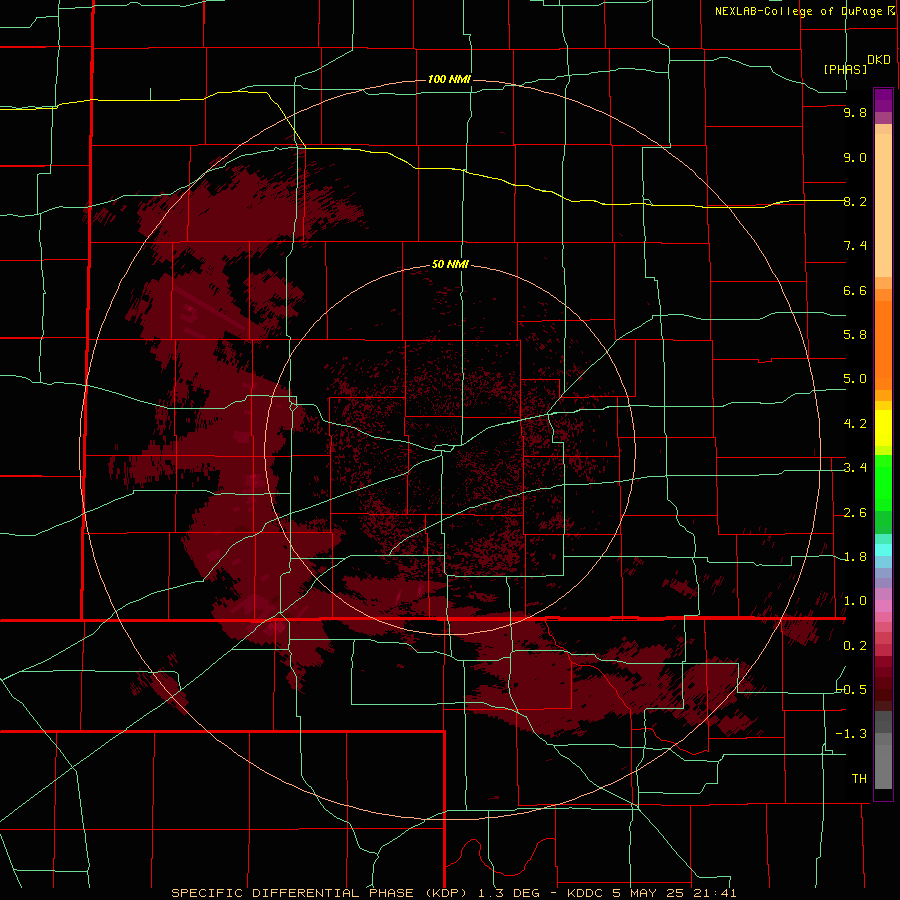
Task: Click the 100 NMI range ring label
Action: [449, 79]
